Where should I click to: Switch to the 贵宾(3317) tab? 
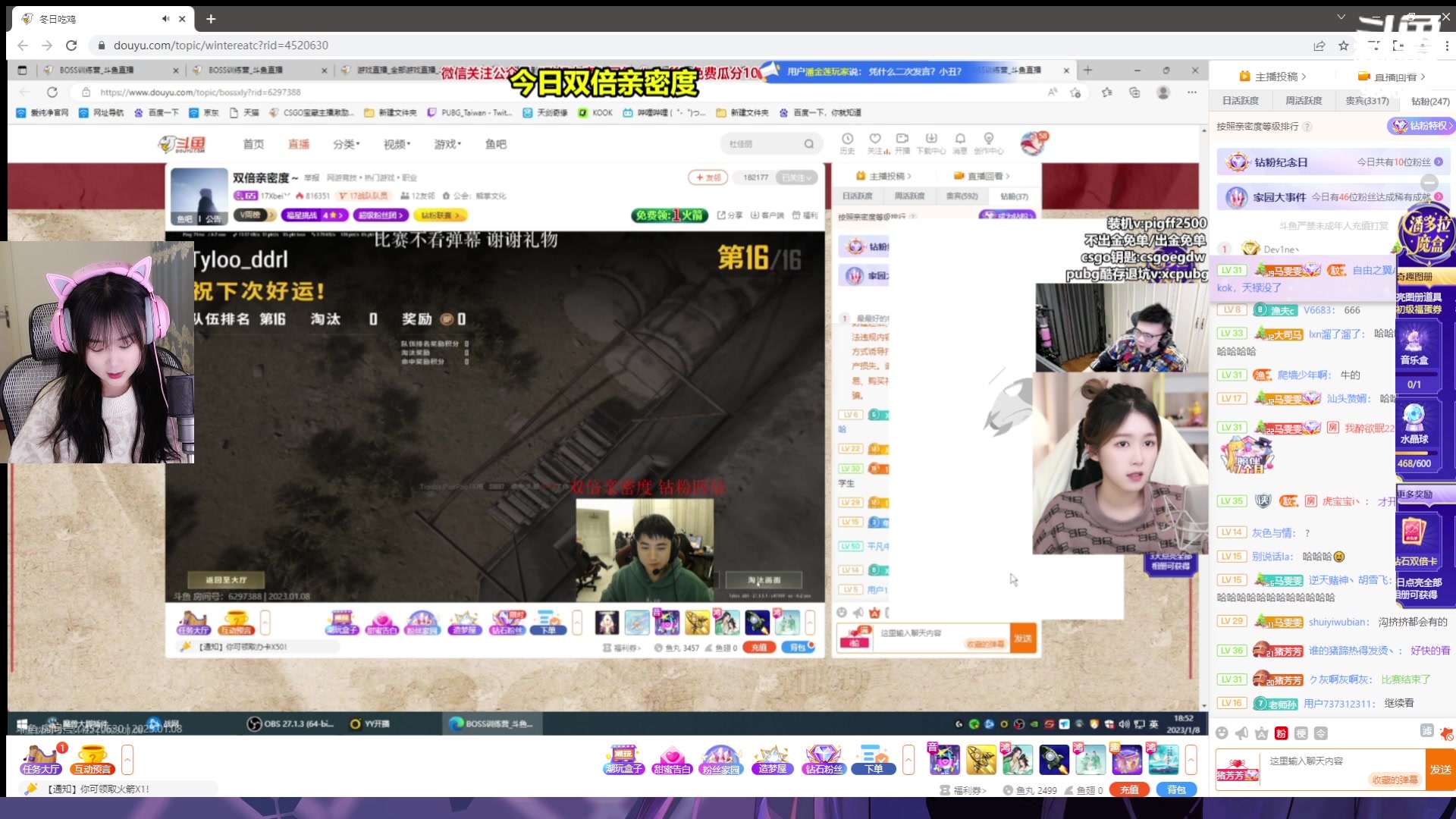pyautogui.click(x=1367, y=101)
